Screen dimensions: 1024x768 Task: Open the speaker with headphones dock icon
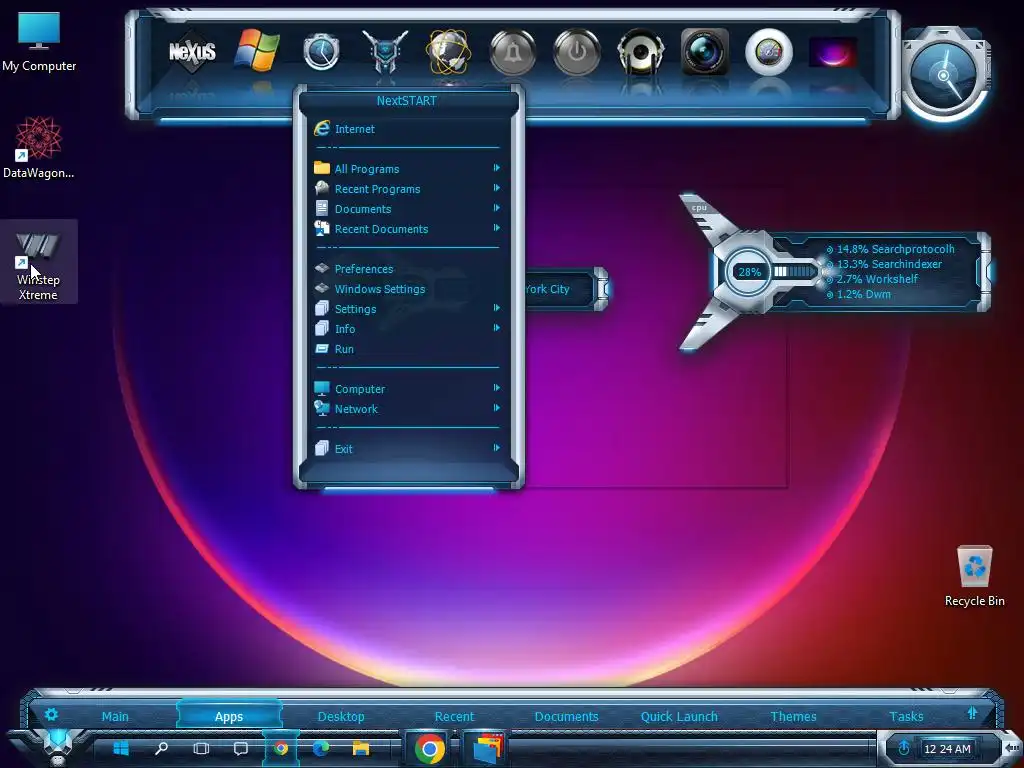coord(641,52)
